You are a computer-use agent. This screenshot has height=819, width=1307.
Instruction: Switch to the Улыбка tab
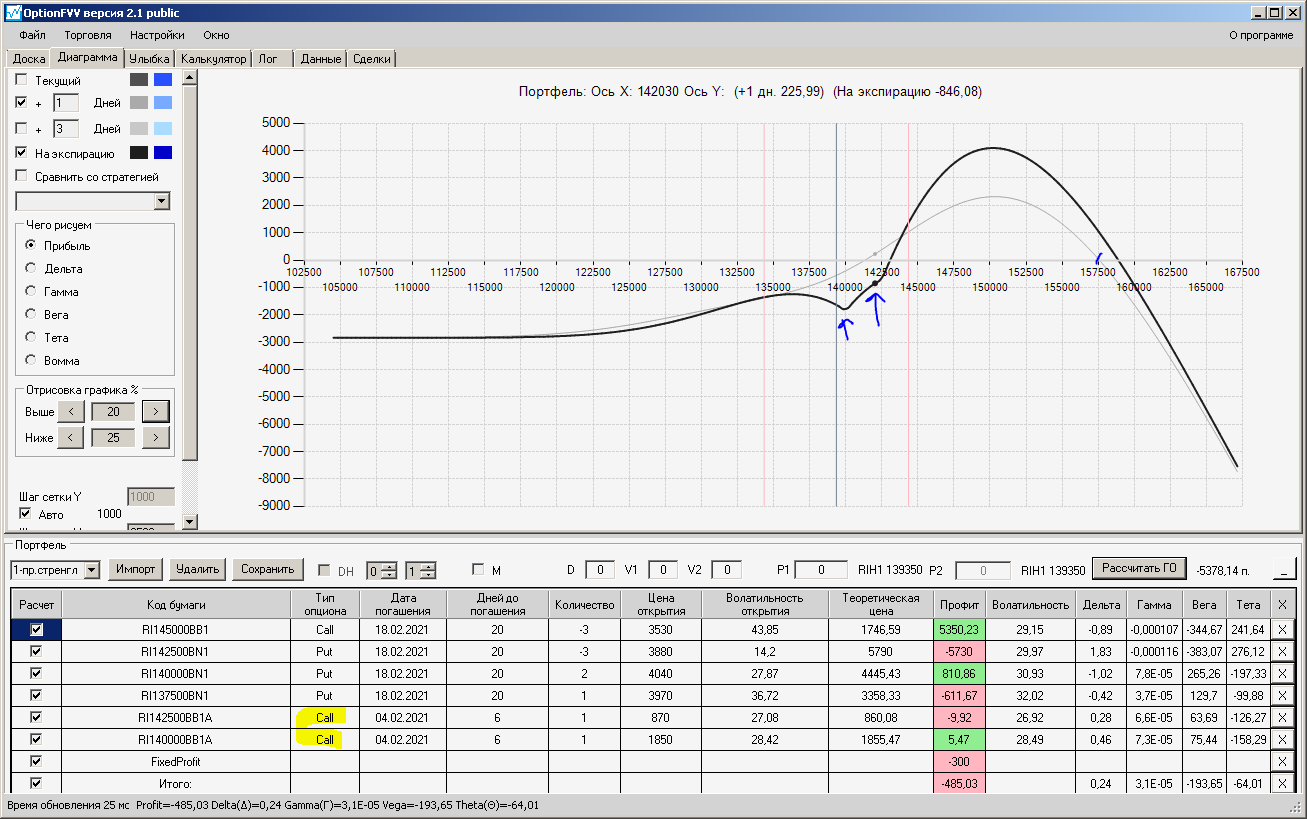150,59
